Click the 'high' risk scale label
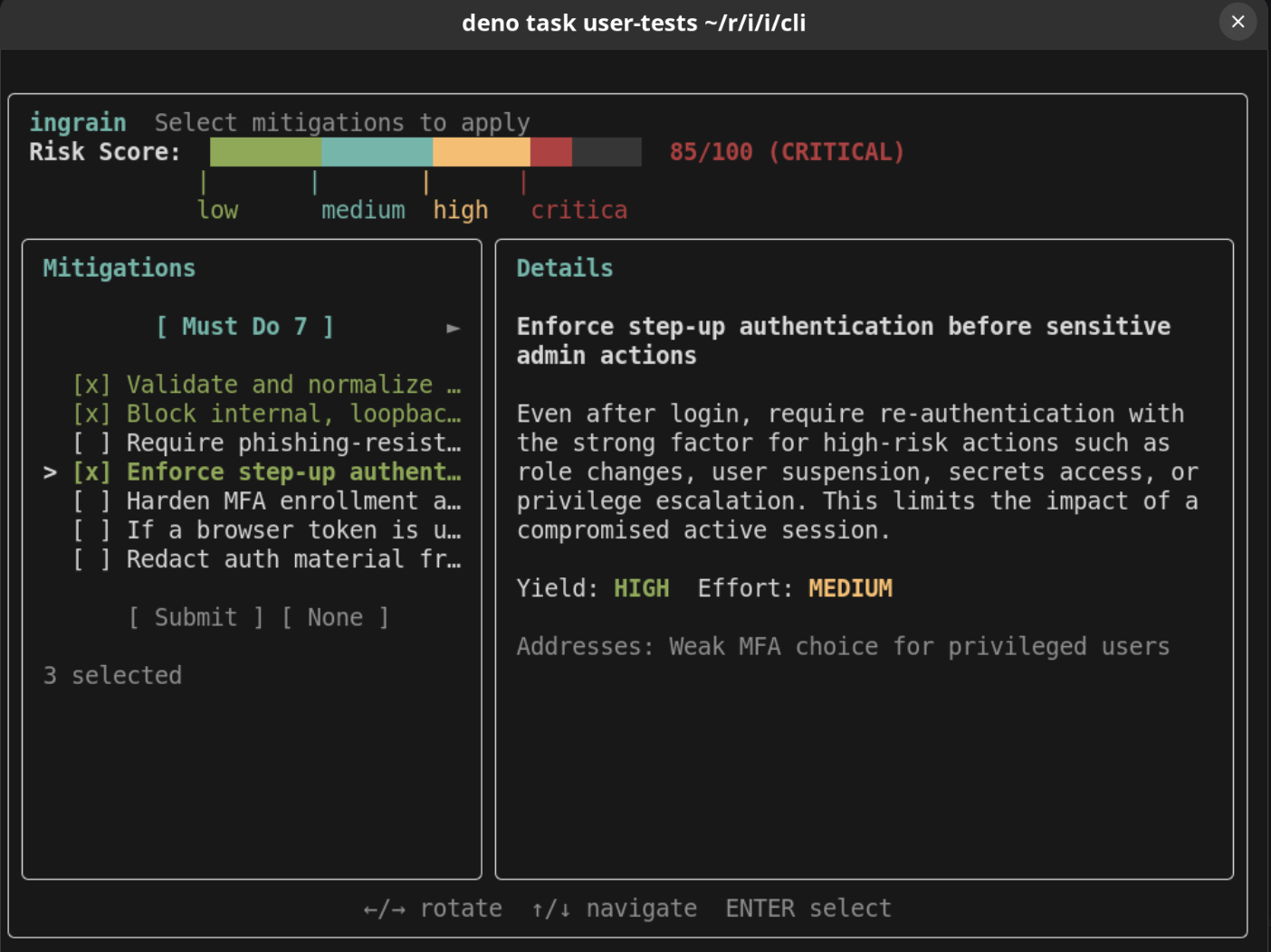The height and width of the screenshot is (952, 1271). click(460, 210)
